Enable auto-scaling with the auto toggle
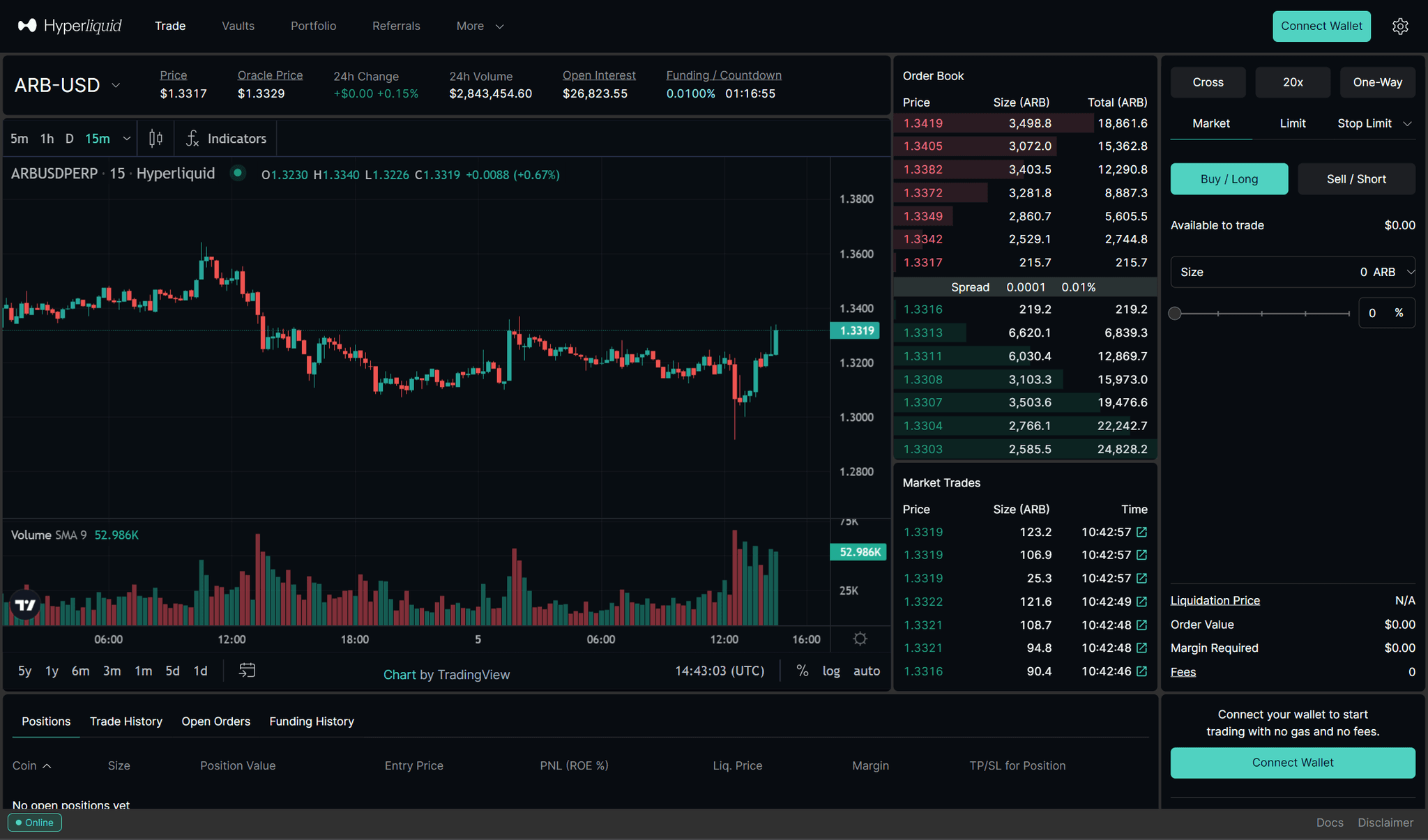The height and width of the screenshot is (840, 1428). coord(867,671)
